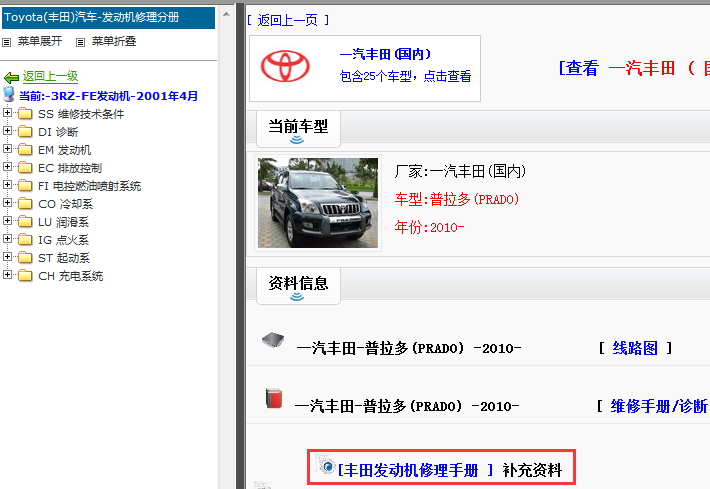Click the IG 点火系 folder icon
The height and width of the screenshot is (489, 710).
pyautogui.click(x=25, y=240)
